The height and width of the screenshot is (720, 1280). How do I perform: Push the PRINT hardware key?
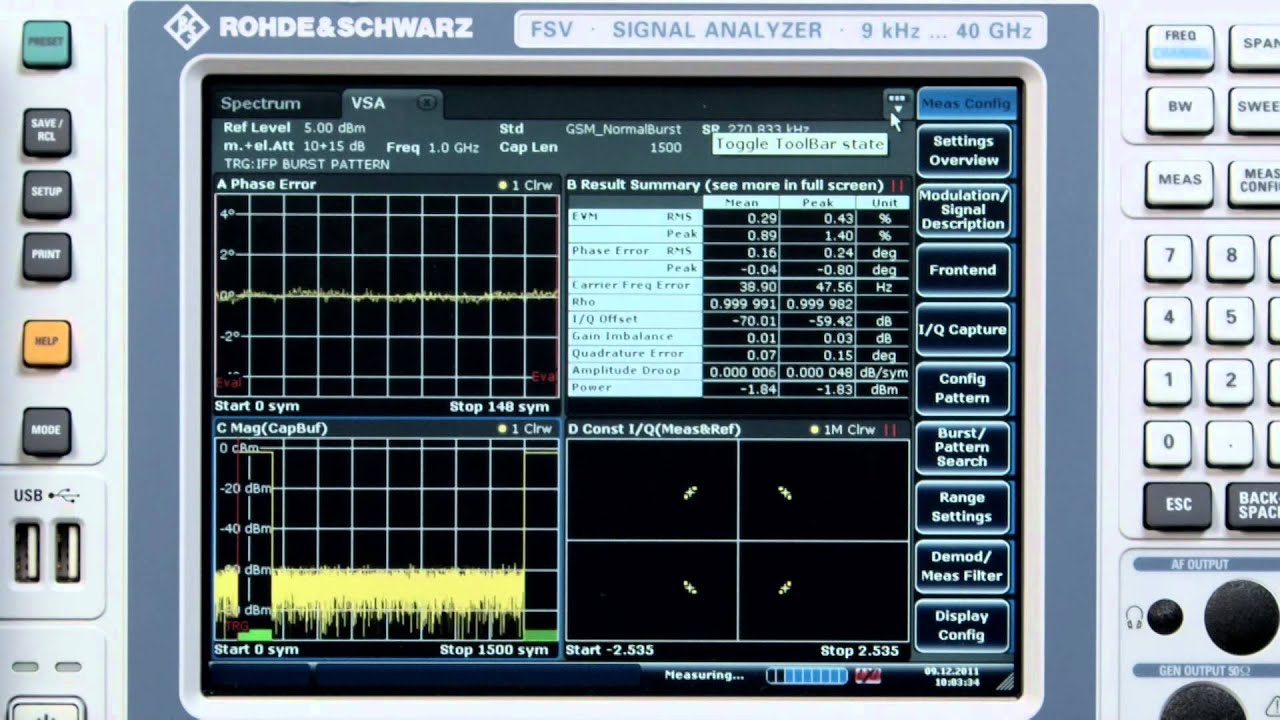pyautogui.click(x=46, y=254)
